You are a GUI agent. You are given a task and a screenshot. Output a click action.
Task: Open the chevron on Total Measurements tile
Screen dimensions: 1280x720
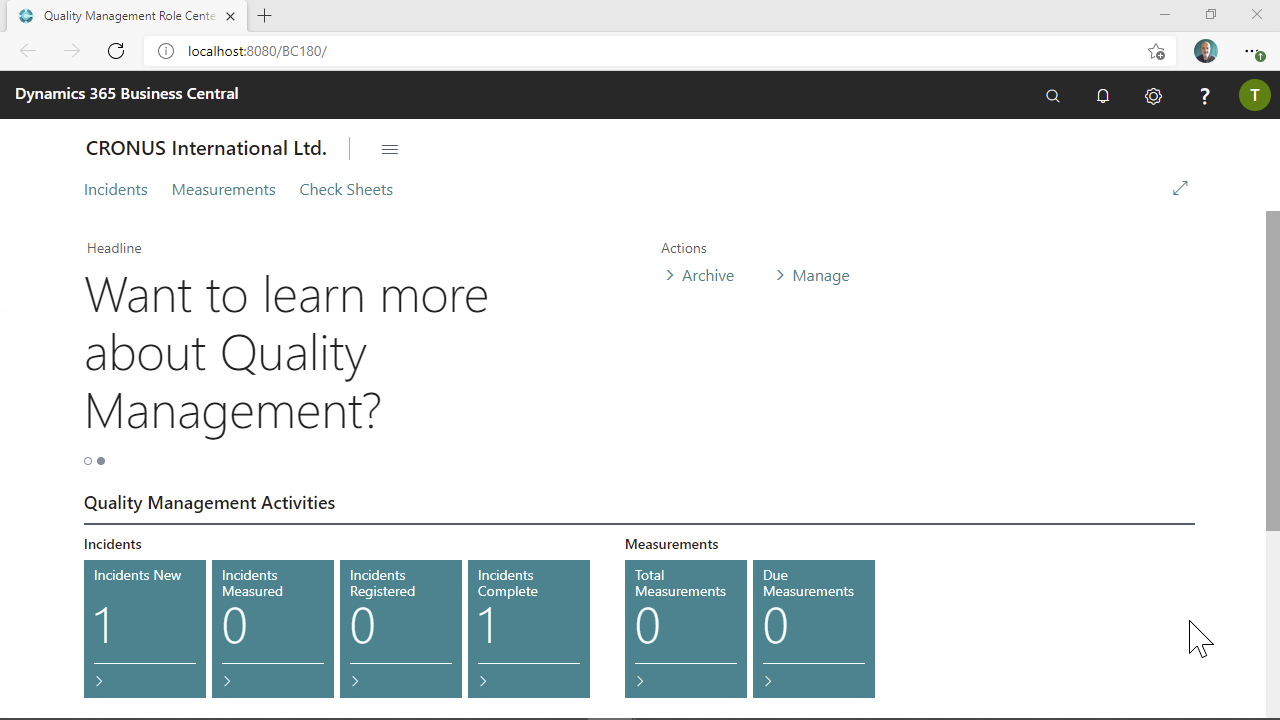(640, 682)
